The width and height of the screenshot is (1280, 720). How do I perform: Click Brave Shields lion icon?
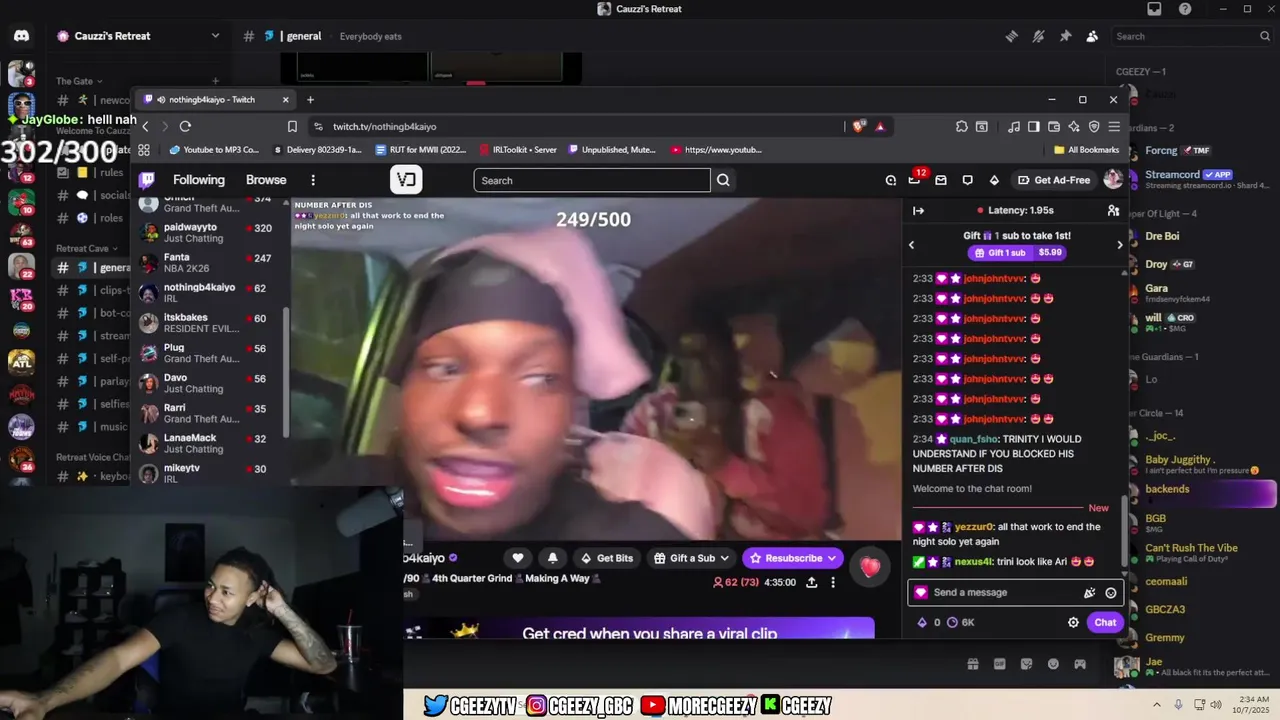coord(858,126)
